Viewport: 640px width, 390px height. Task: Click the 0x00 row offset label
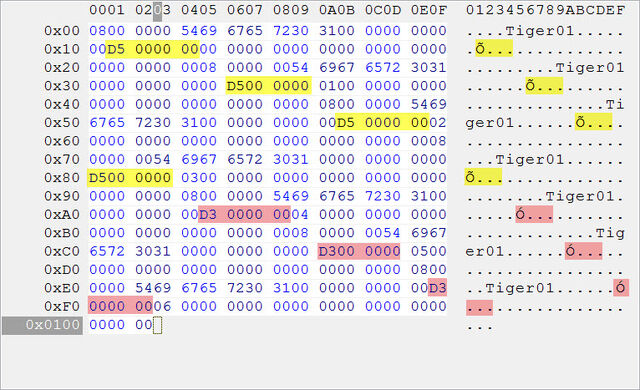coord(62,31)
